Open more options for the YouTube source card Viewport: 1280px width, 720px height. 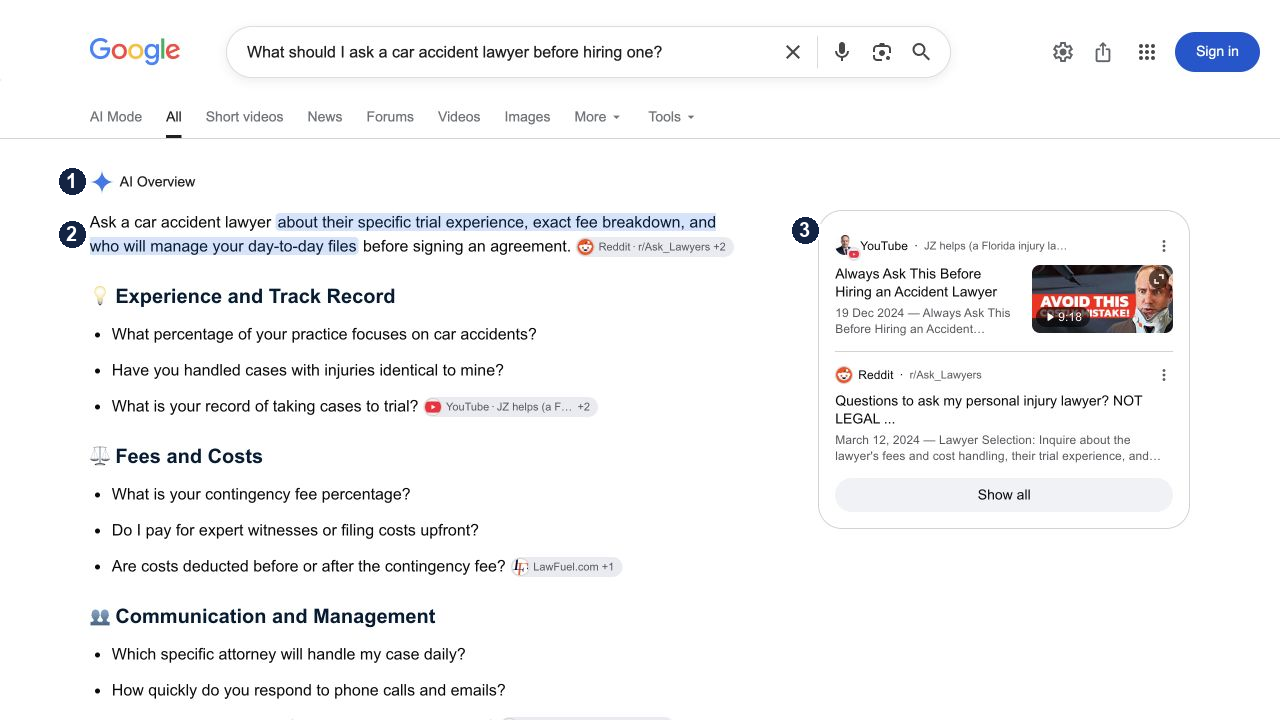[x=1164, y=246]
